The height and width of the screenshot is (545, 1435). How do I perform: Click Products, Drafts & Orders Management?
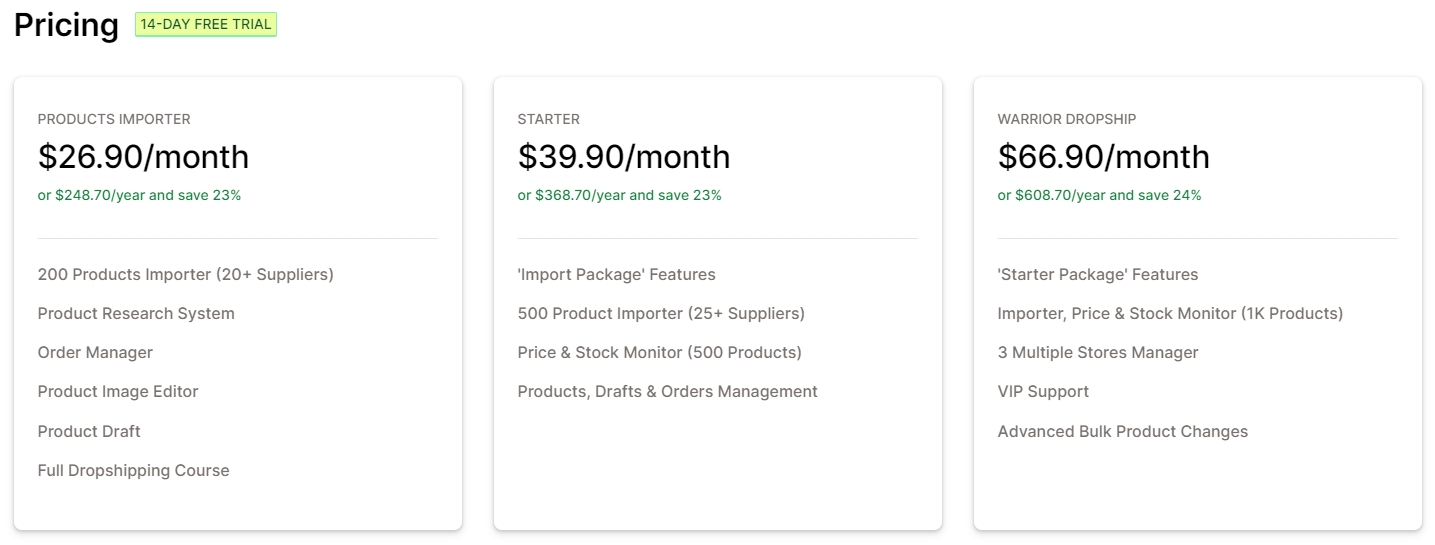667,391
